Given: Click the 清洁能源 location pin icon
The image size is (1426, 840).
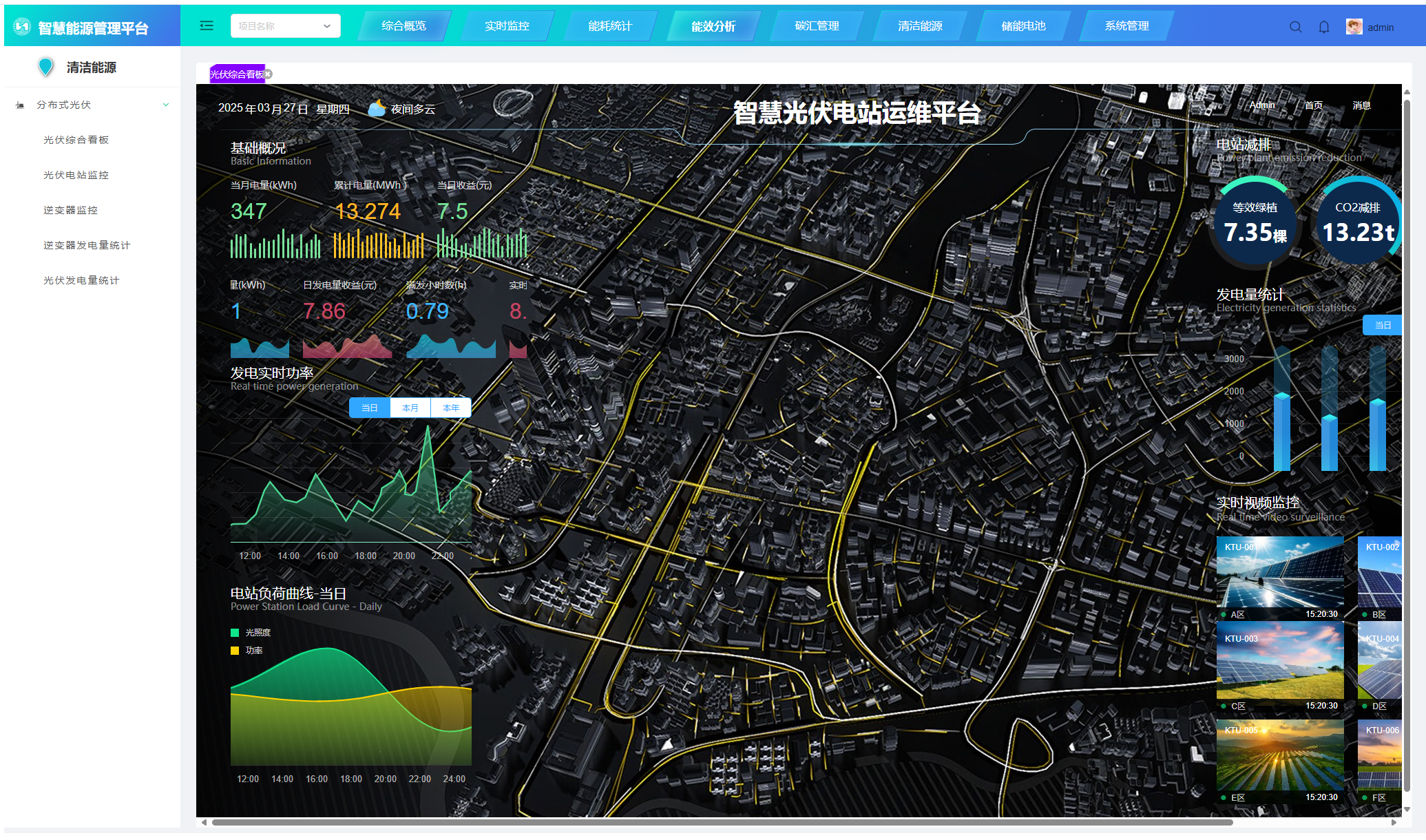Looking at the screenshot, I should 46,67.
